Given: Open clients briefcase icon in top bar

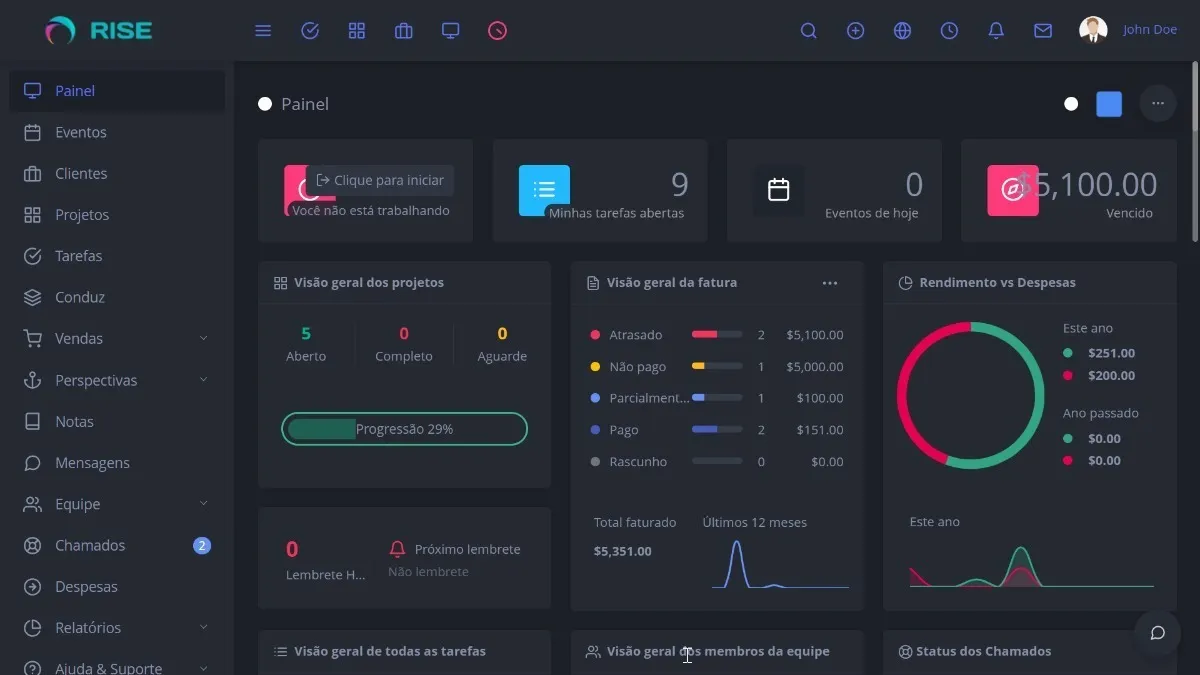Looking at the screenshot, I should pos(404,31).
